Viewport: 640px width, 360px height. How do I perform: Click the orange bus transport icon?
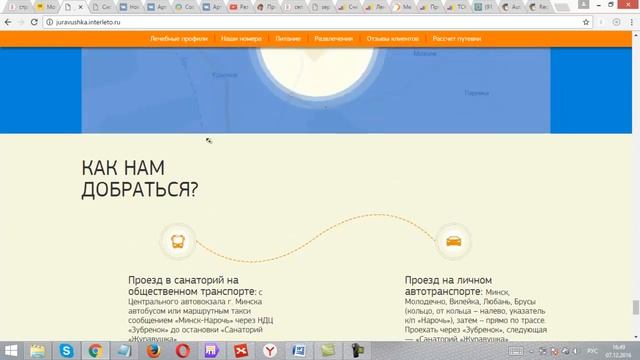(178, 241)
